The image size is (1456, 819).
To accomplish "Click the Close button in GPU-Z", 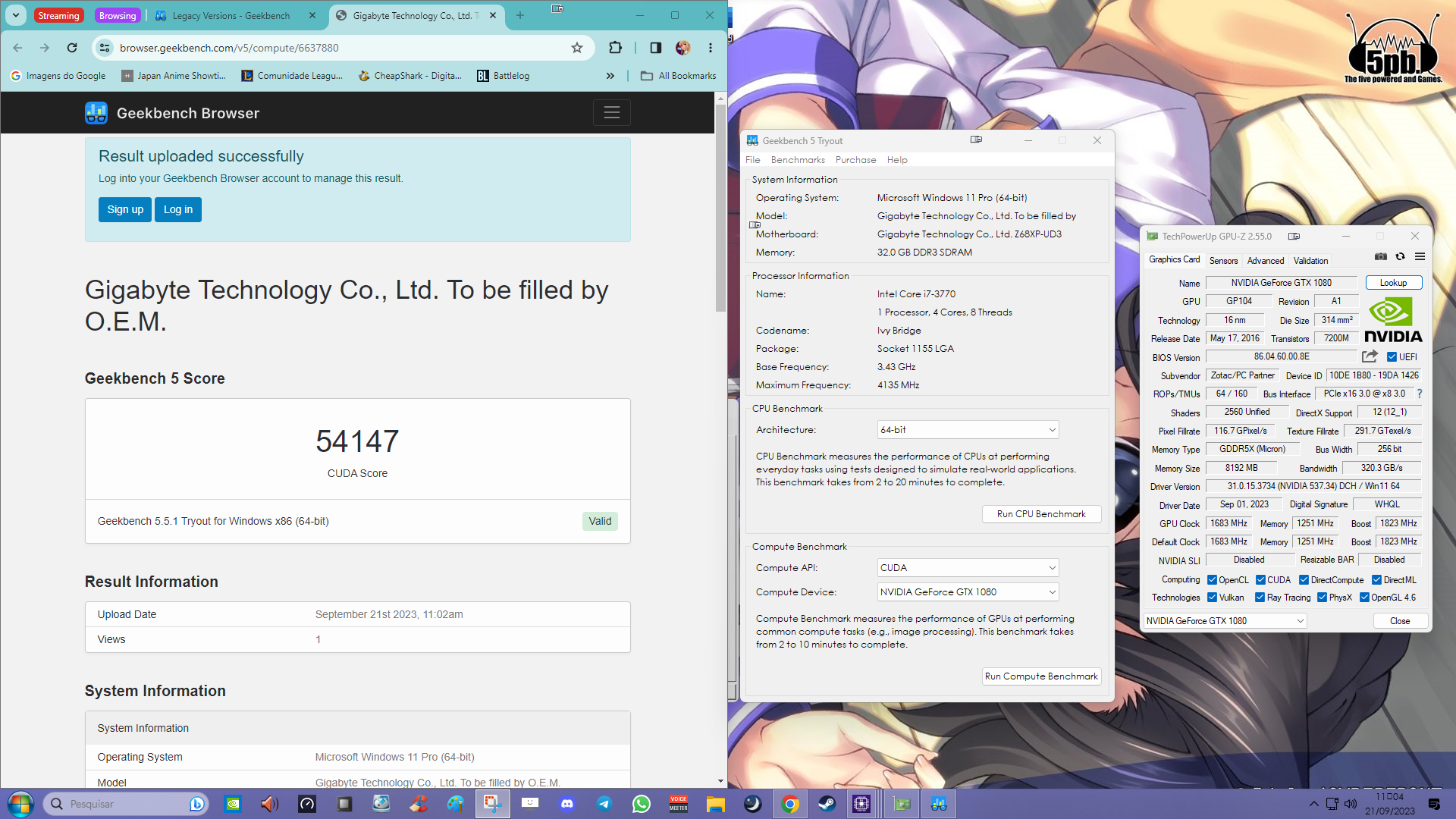I will [1400, 621].
